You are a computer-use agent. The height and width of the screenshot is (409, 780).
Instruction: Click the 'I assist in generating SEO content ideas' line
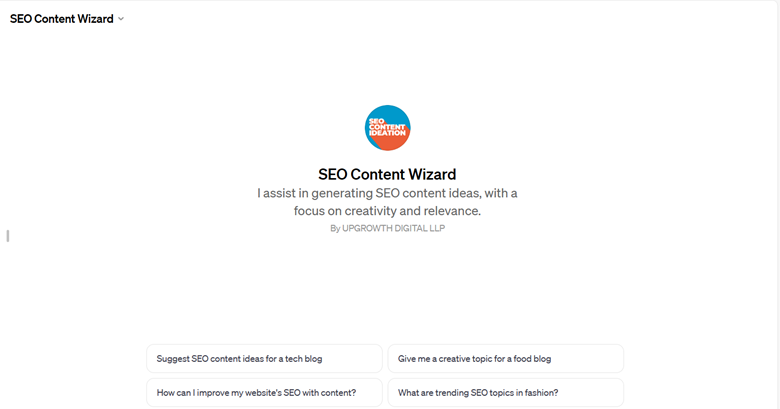coord(387,193)
